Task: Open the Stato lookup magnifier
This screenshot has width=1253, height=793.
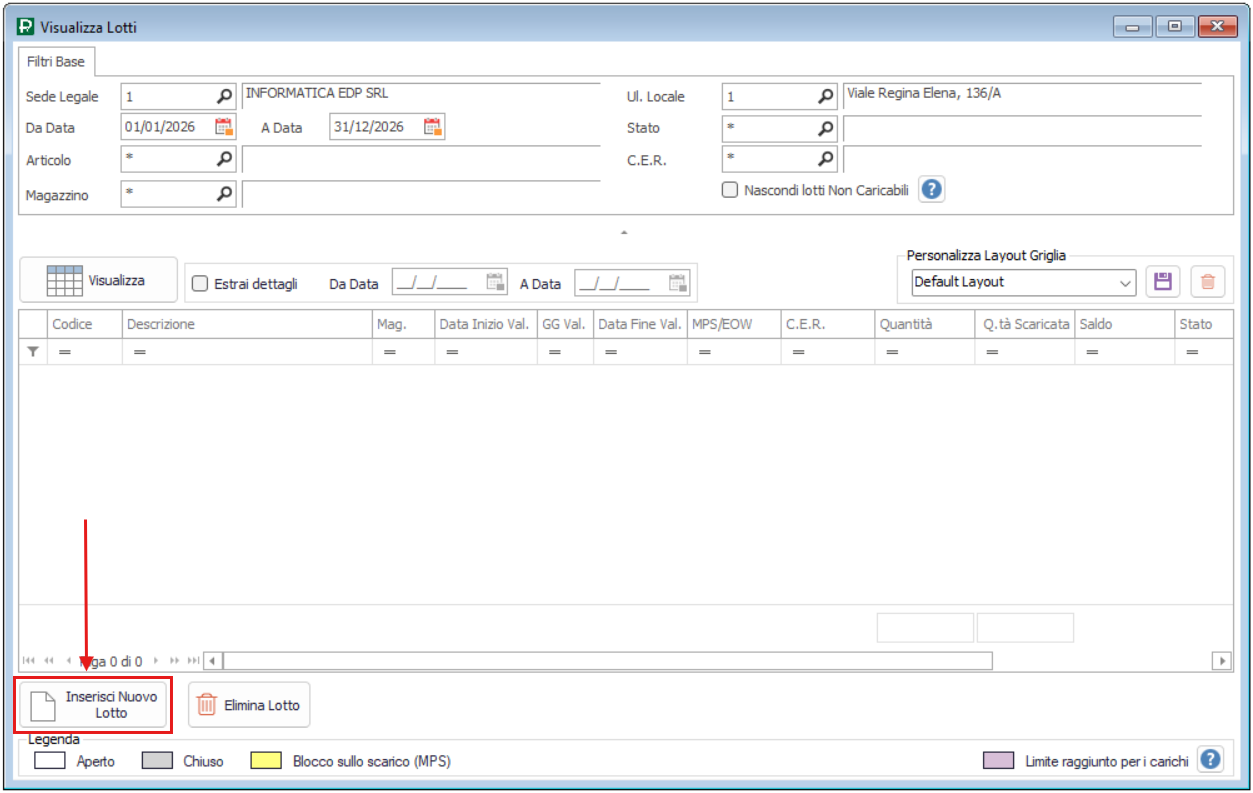Action: point(826,128)
